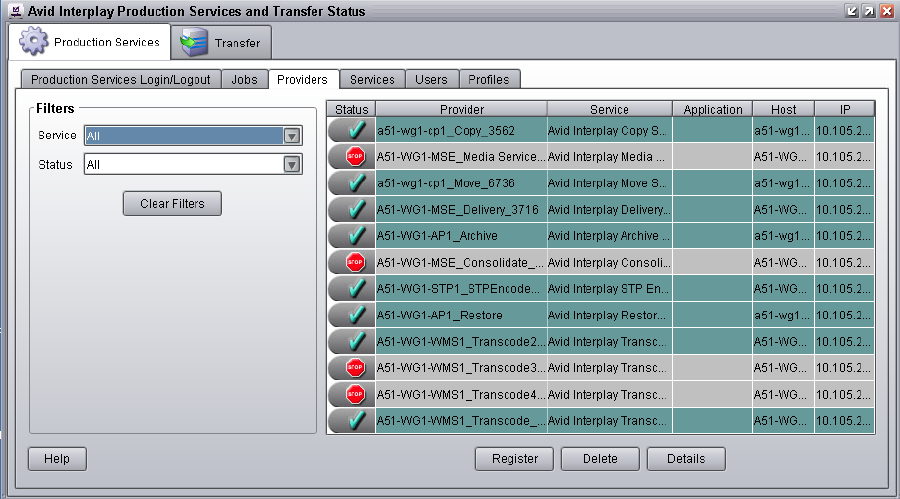Click the Avid Interplay Archive service cell
The image size is (900, 499).
[610, 236]
